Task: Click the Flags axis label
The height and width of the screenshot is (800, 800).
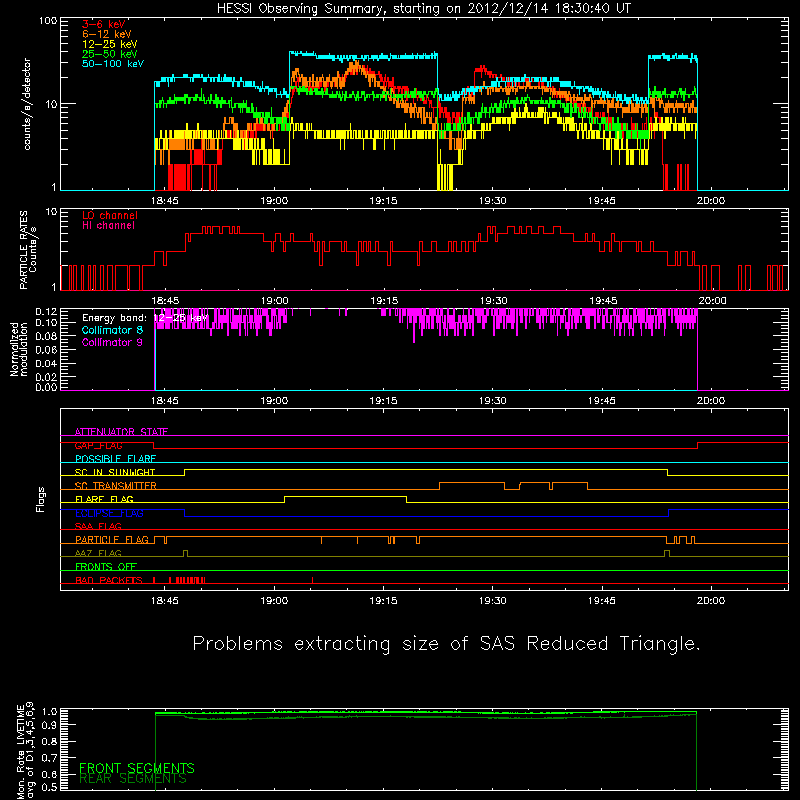Action: click(x=40, y=499)
